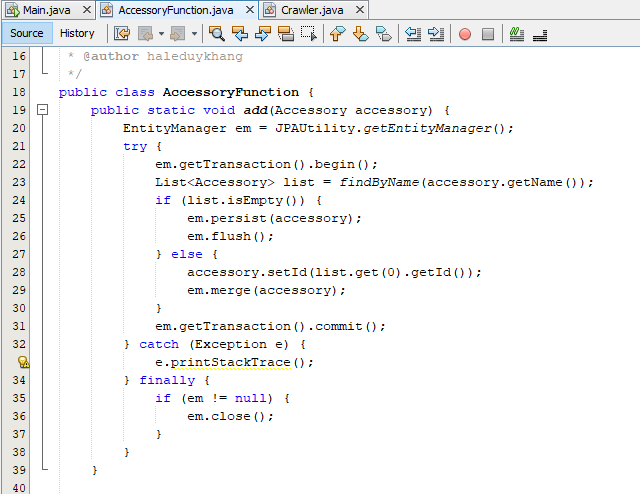Click Toggle Bookmark icon
Image resolution: width=640 pixels, height=494 pixels.
point(384,33)
